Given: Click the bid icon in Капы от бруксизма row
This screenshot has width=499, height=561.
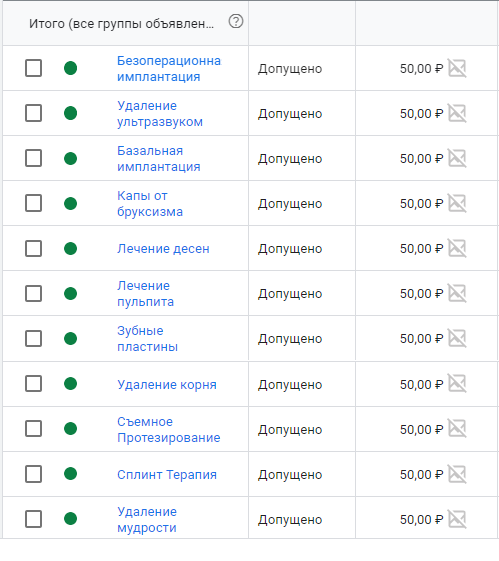Looking at the screenshot, I should pyautogui.click(x=458, y=203).
